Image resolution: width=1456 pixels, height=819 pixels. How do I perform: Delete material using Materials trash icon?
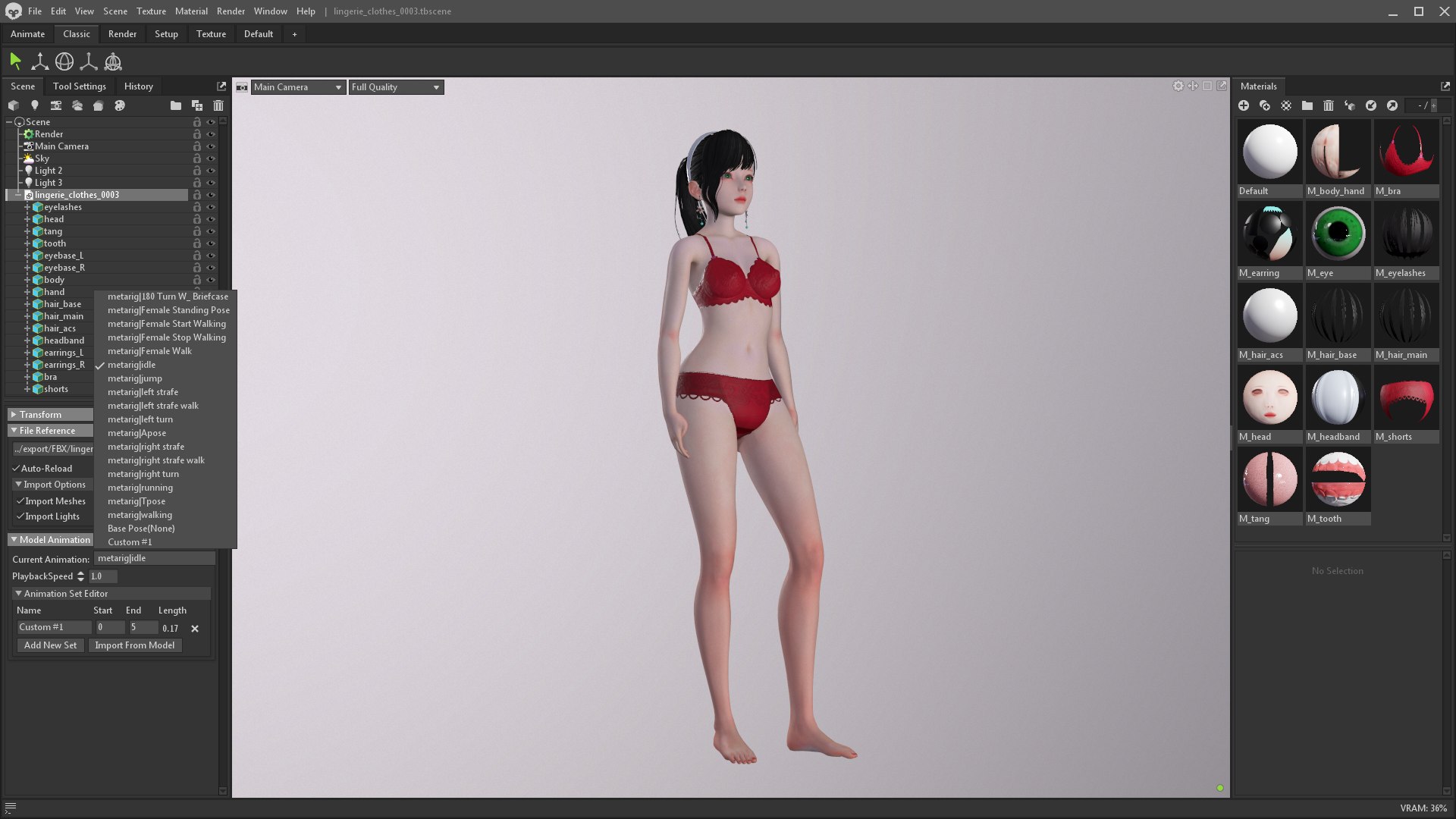click(x=1328, y=105)
